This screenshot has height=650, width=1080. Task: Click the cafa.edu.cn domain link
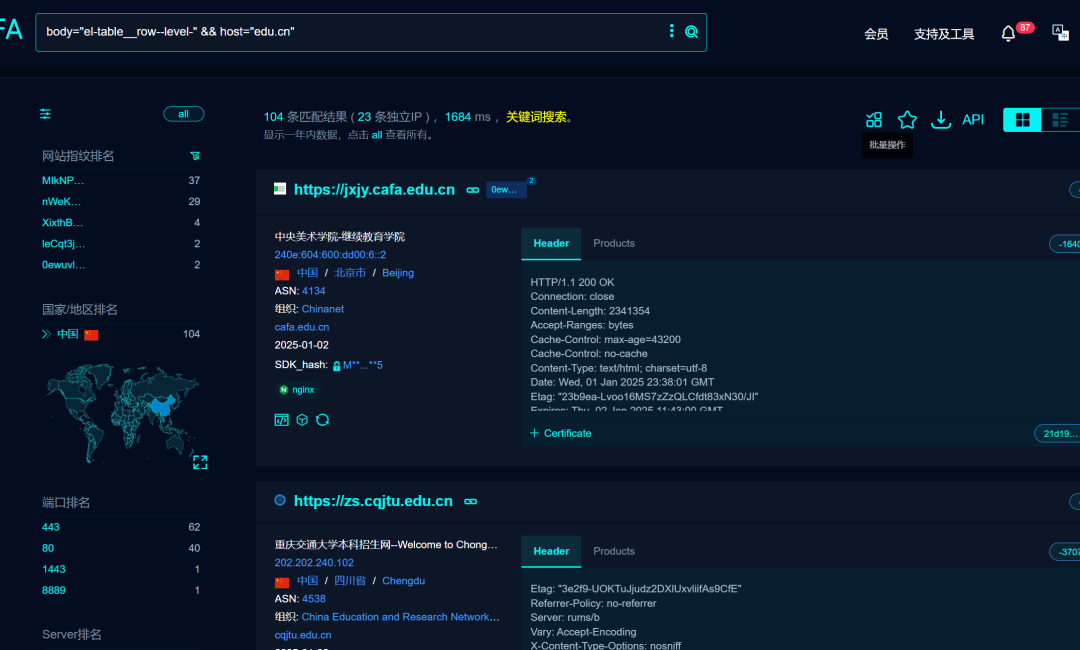tap(302, 327)
